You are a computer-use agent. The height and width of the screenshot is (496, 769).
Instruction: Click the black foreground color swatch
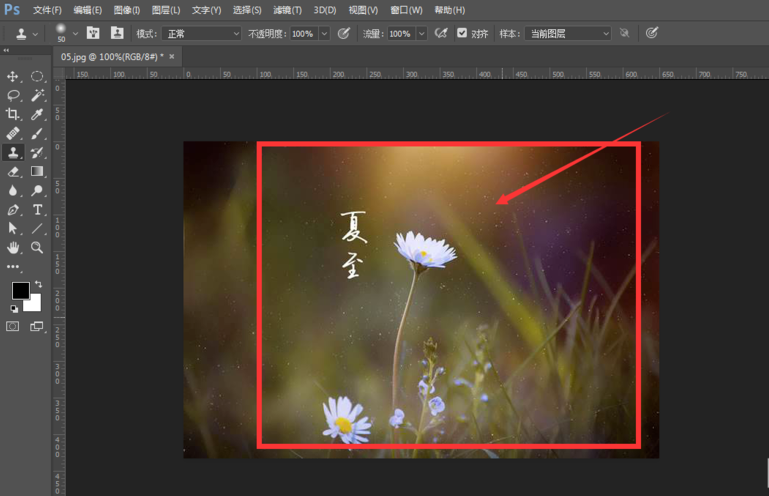tap(20, 291)
